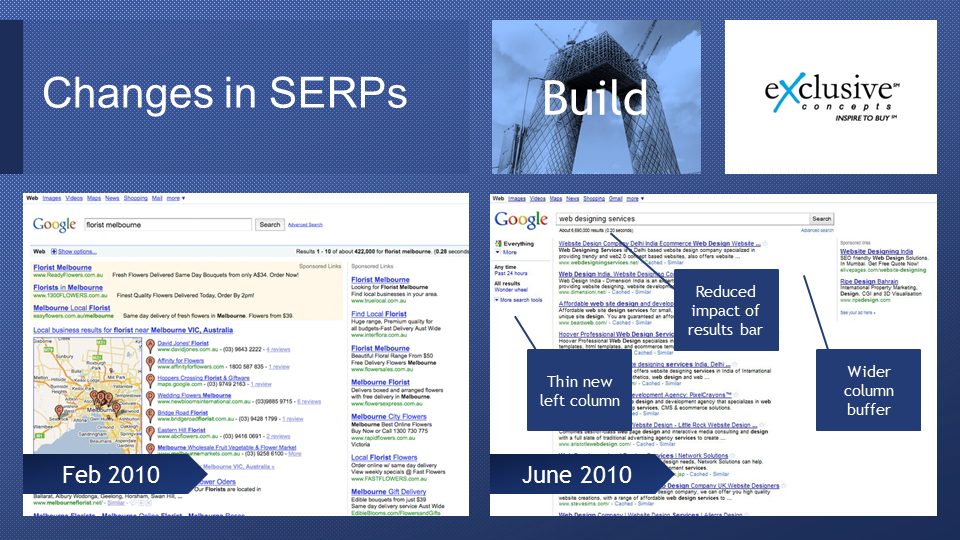Expand 'More' under Everything in sidebar
This screenshot has height=540, width=960.
pyautogui.click(x=507, y=252)
